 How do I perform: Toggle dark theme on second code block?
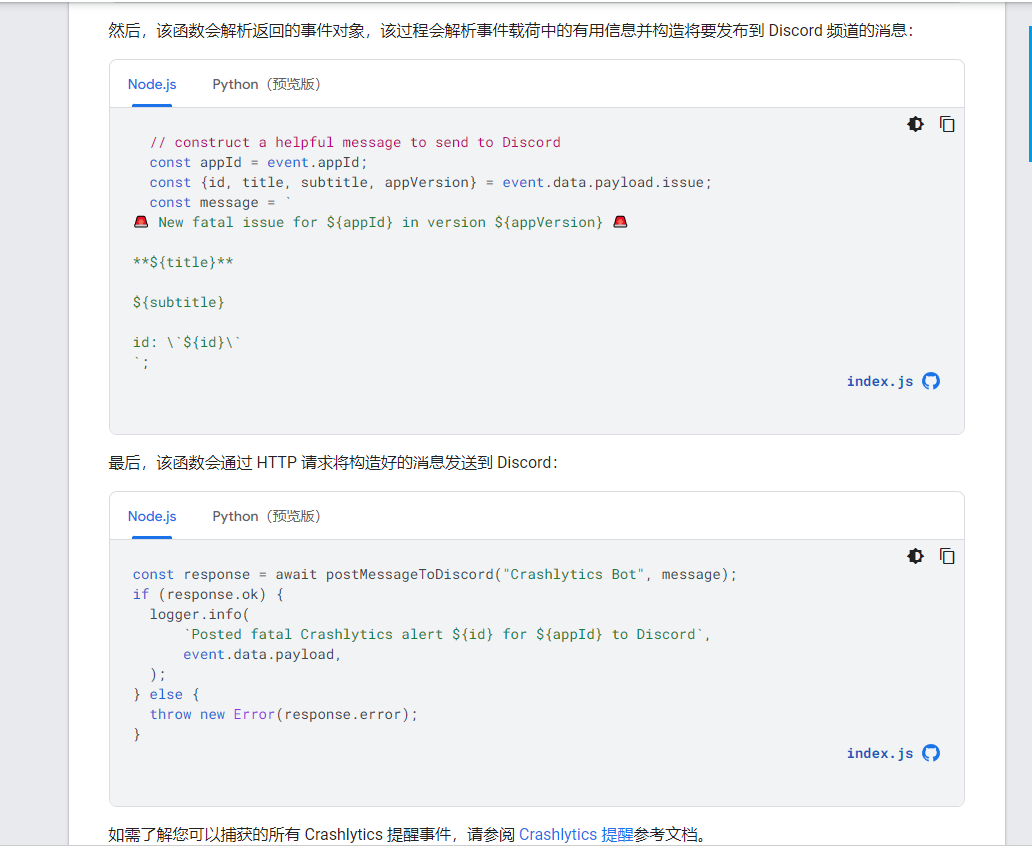[x=915, y=557]
